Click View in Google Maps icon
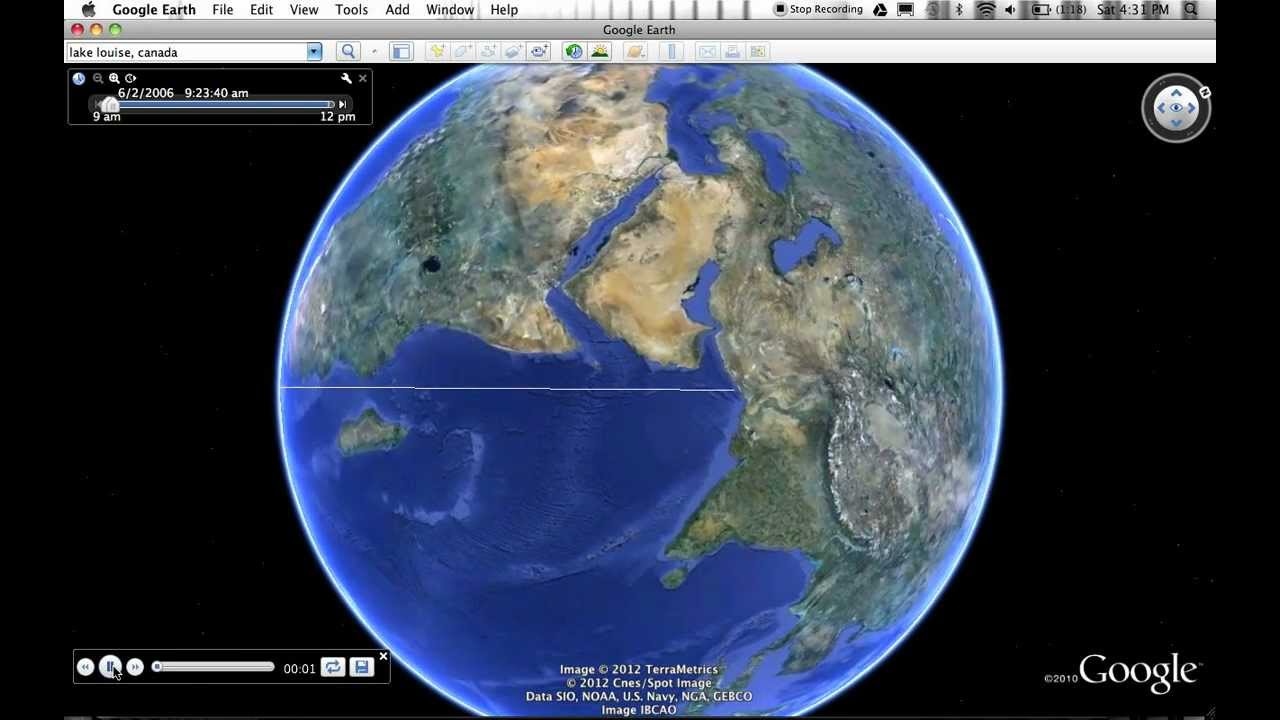This screenshot has height=720, width=1280. tap(757, 51)
